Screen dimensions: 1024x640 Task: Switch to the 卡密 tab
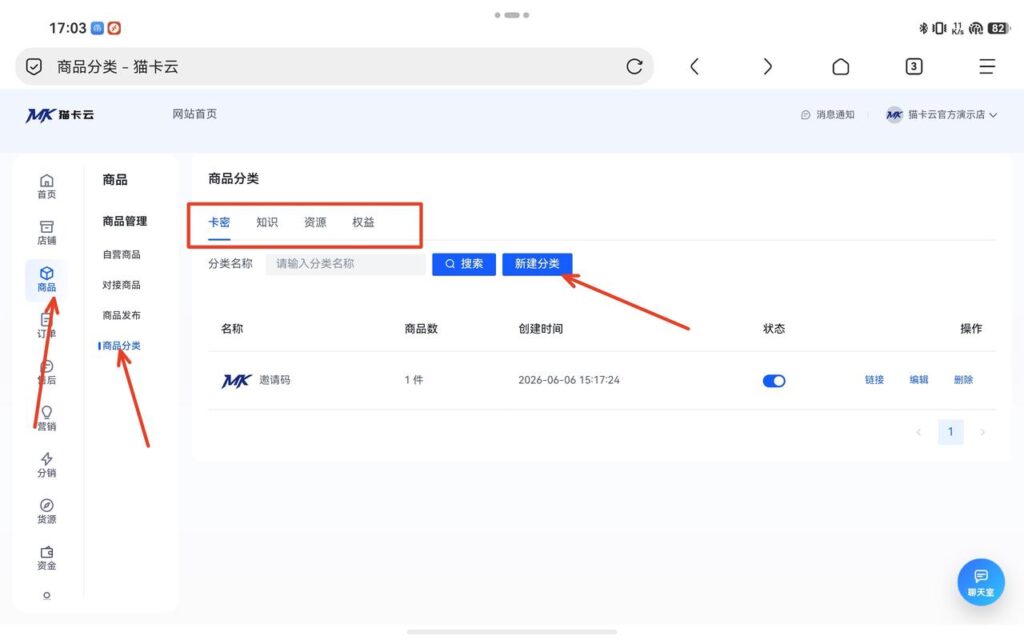pyautogui.click(x=219, y=223)
